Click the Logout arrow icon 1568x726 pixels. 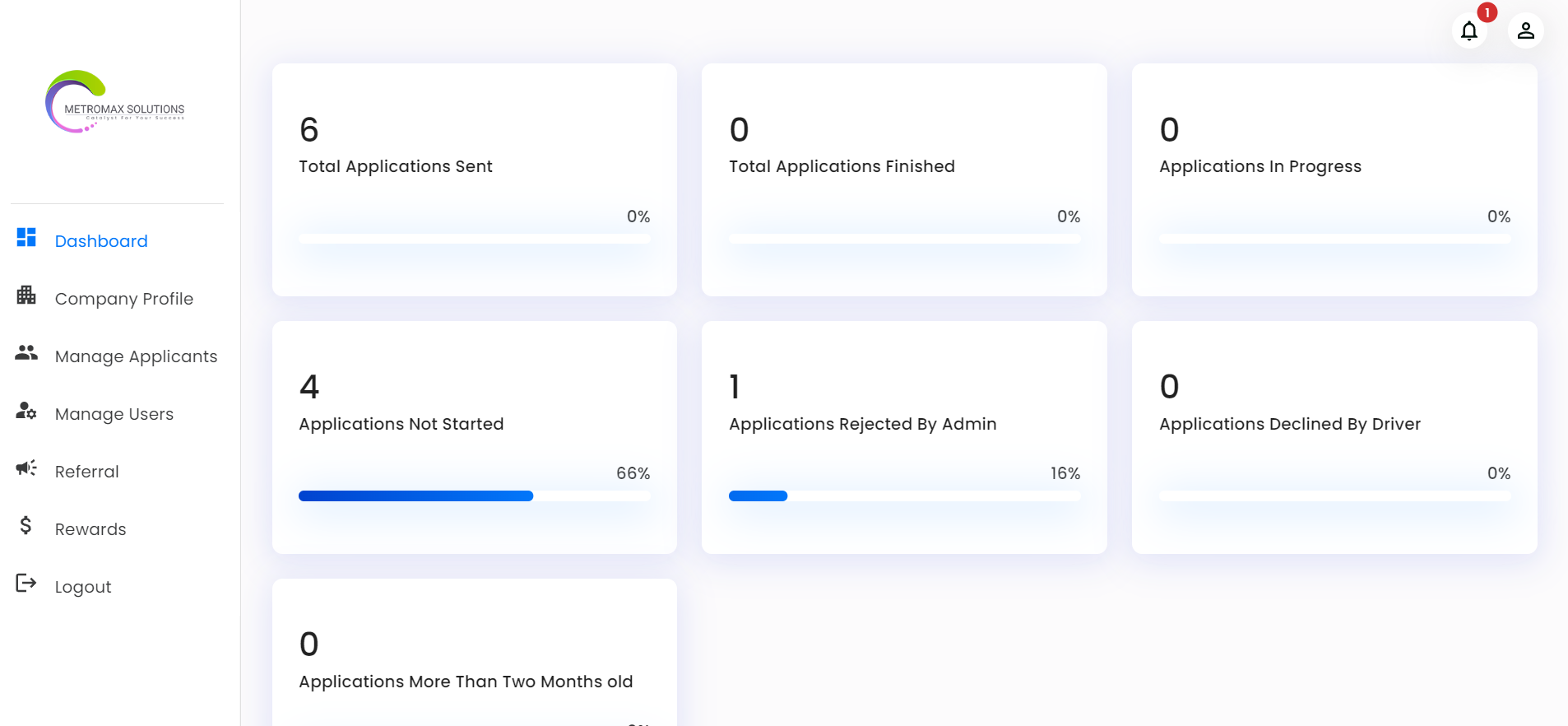(x=26, y=584)
